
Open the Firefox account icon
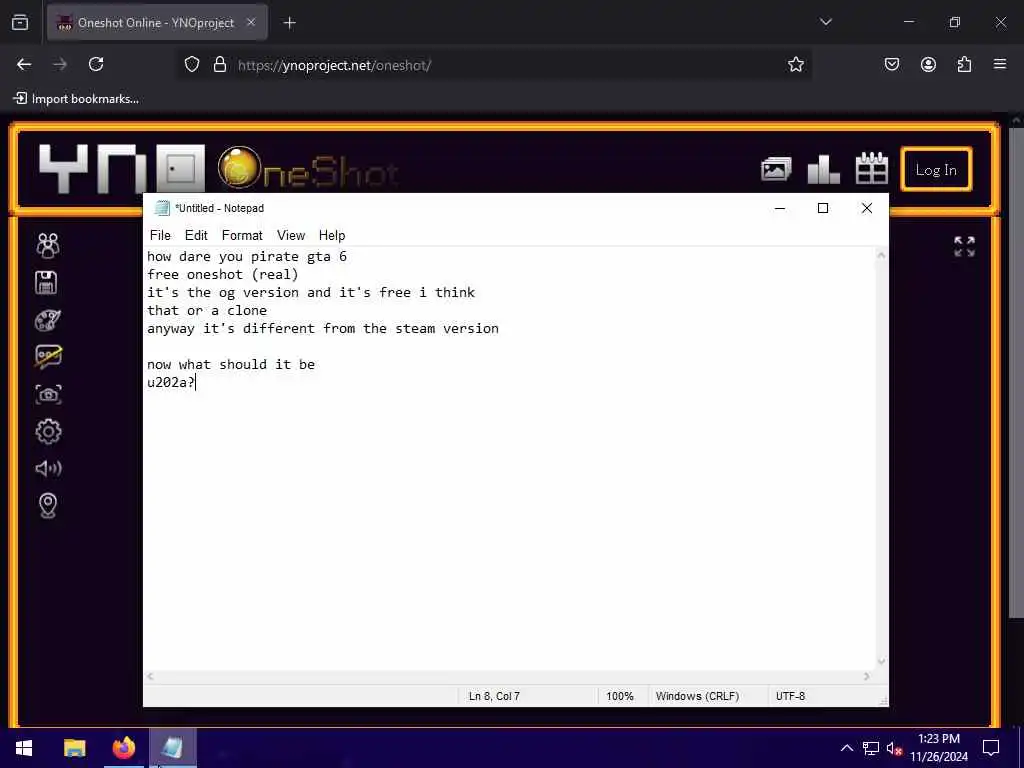pyautogui.click(x=928, y=64)
